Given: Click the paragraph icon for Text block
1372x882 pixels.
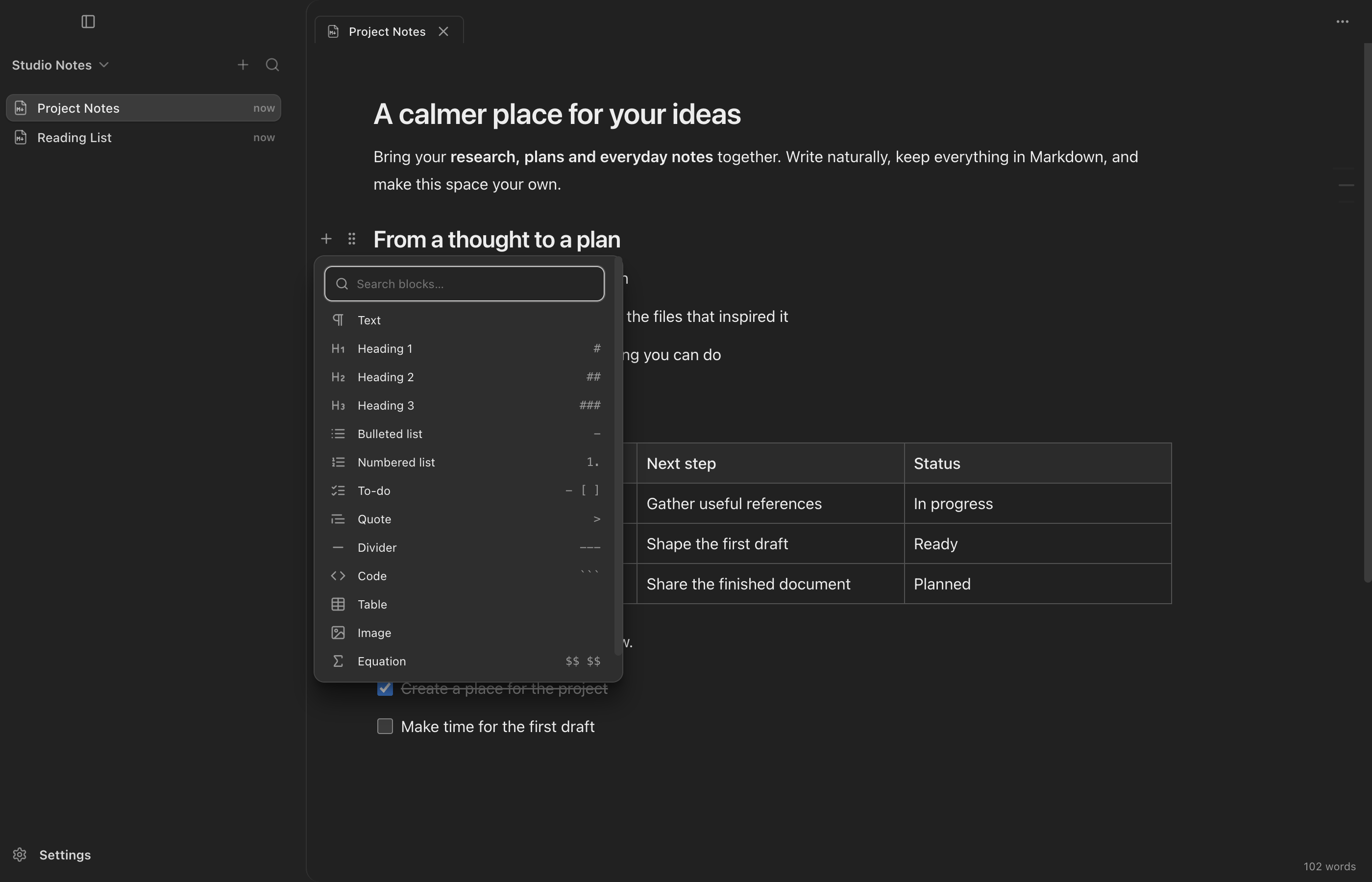Looking at the screenshot, I should (339, 320).
